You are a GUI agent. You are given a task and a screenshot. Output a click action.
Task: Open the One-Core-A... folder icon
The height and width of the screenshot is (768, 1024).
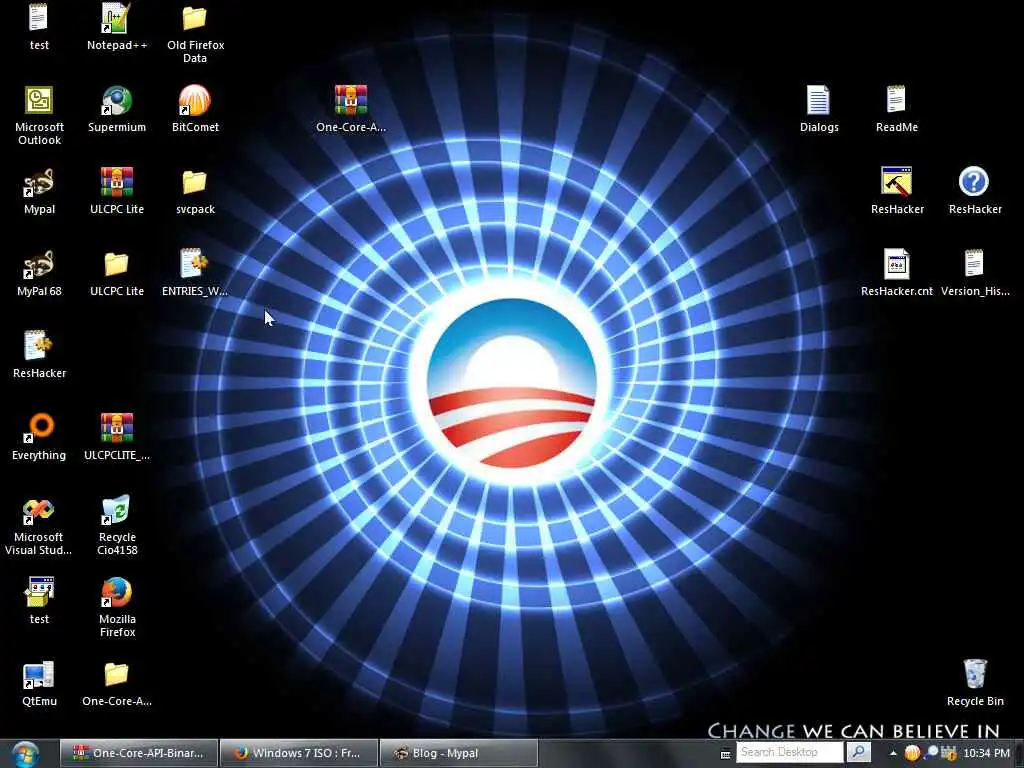(x=117, y=675)
